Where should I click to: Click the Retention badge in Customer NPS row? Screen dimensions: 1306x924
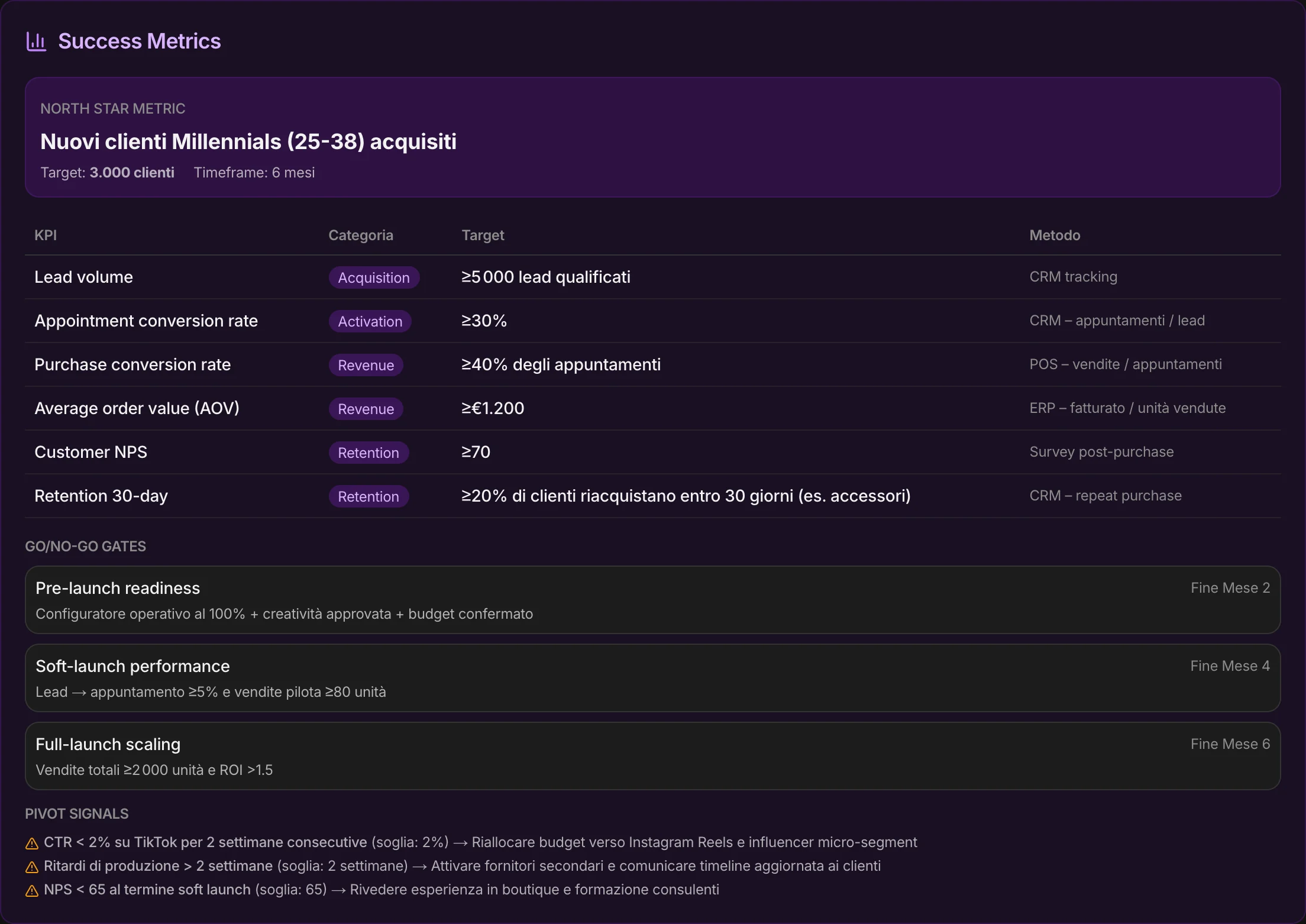[x=368, y=453]
